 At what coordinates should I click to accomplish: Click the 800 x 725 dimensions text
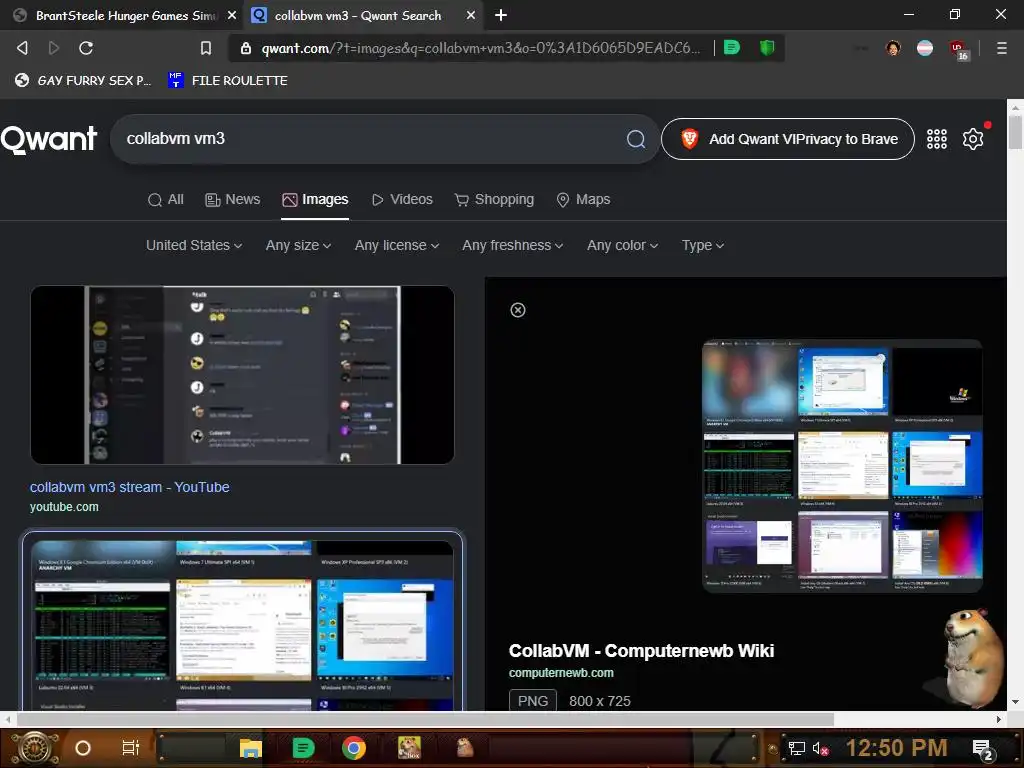click(x=600, y=701)
